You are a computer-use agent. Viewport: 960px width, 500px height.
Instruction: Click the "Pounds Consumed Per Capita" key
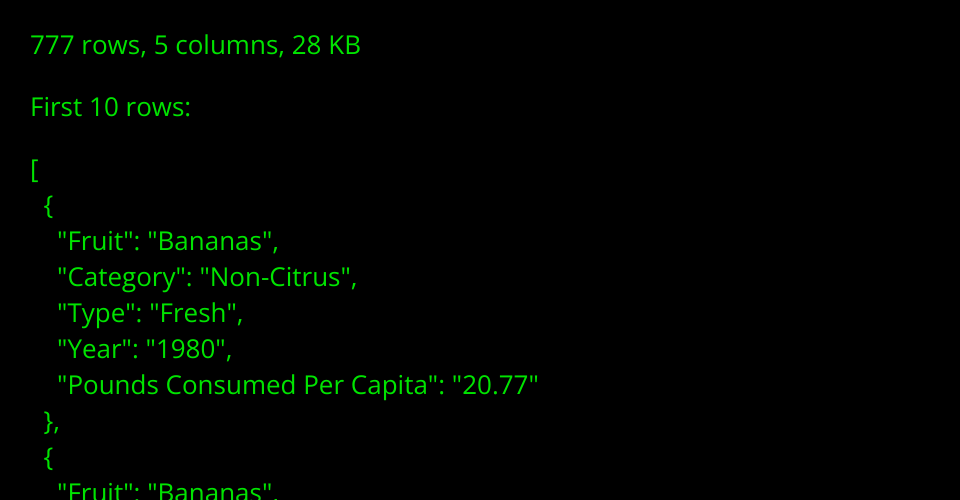(x=247, y=386)
